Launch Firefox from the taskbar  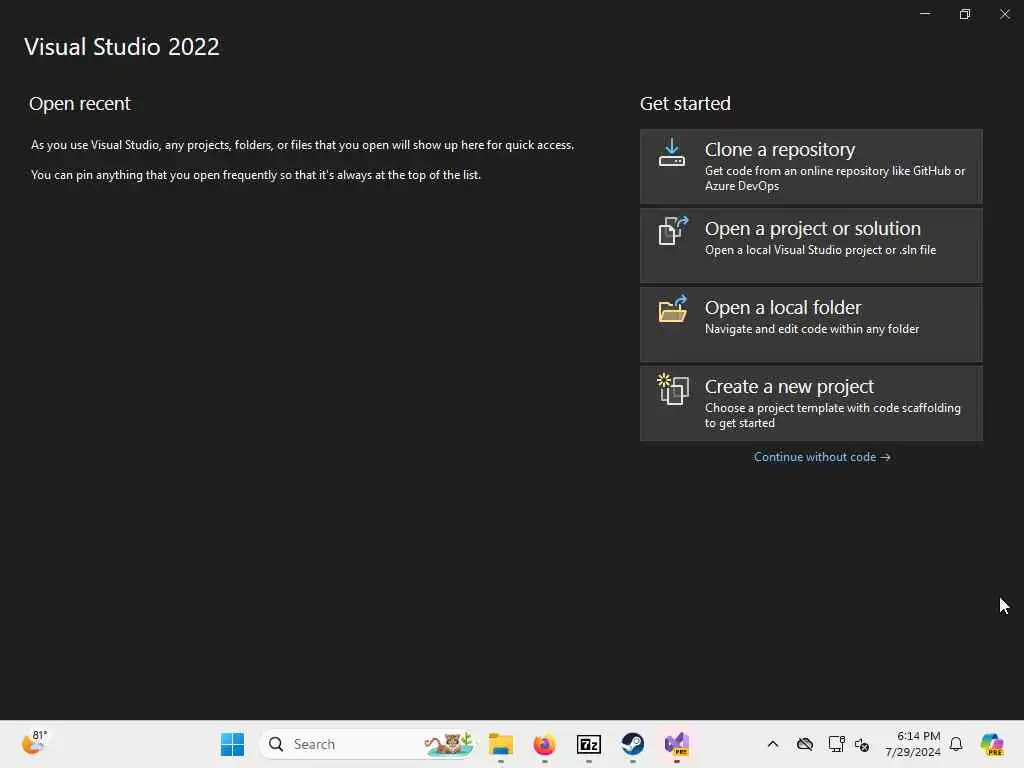click(545, 744)
